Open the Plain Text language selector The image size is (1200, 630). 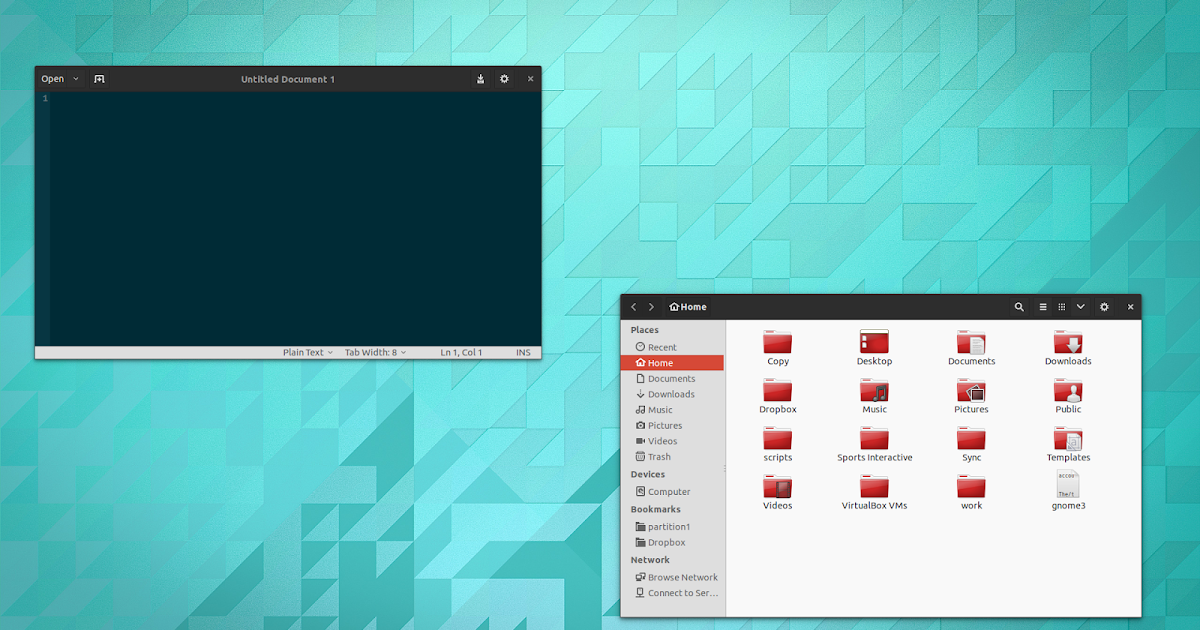[306, 351]
